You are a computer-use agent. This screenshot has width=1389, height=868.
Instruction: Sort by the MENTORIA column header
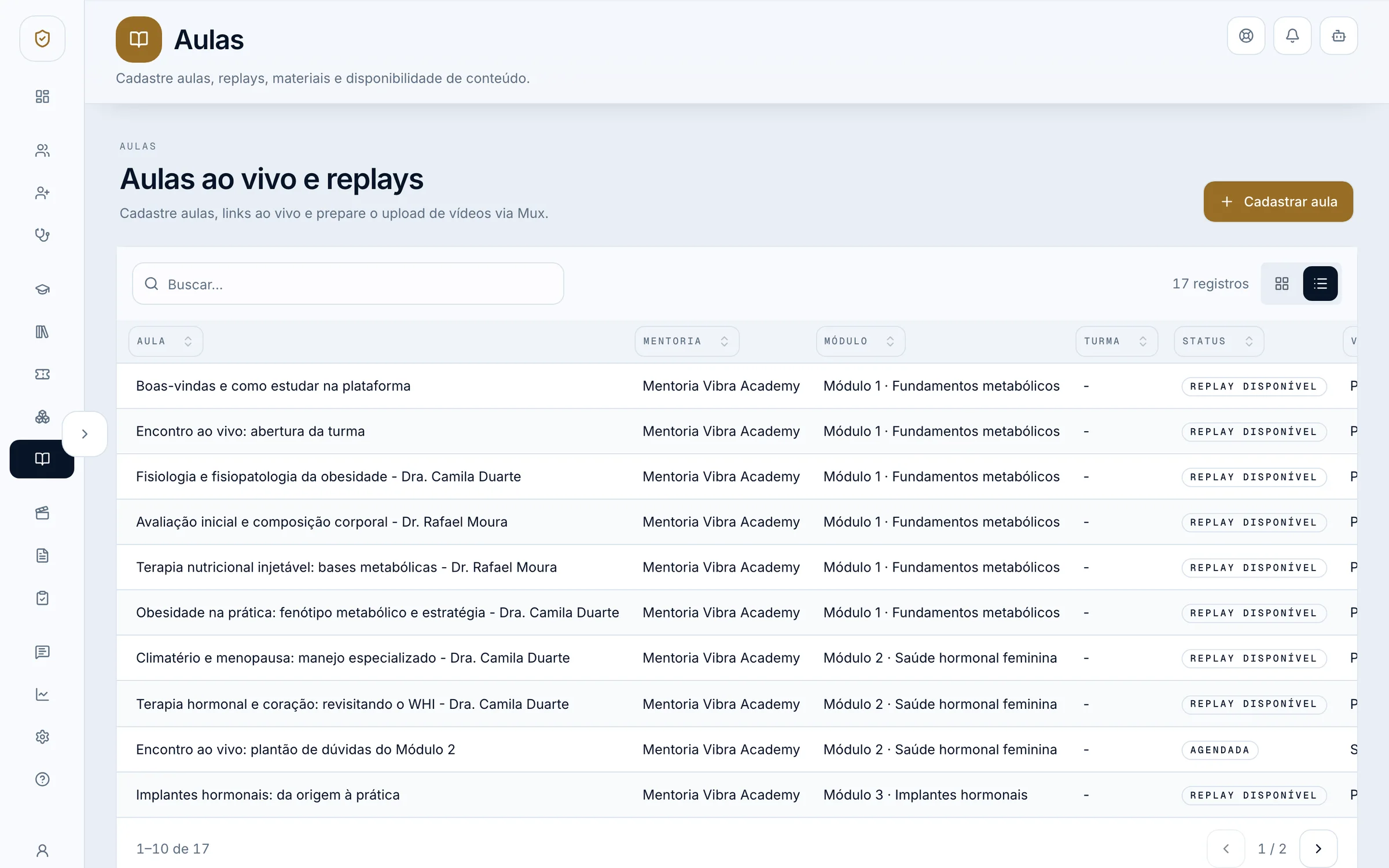coord(687,341)
